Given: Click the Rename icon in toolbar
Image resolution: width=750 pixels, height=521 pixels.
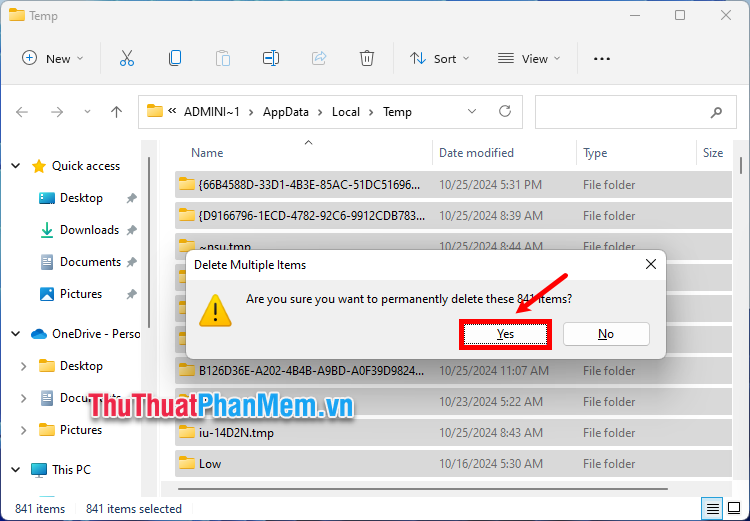Looking at the screenshot, I should (271, 58).
